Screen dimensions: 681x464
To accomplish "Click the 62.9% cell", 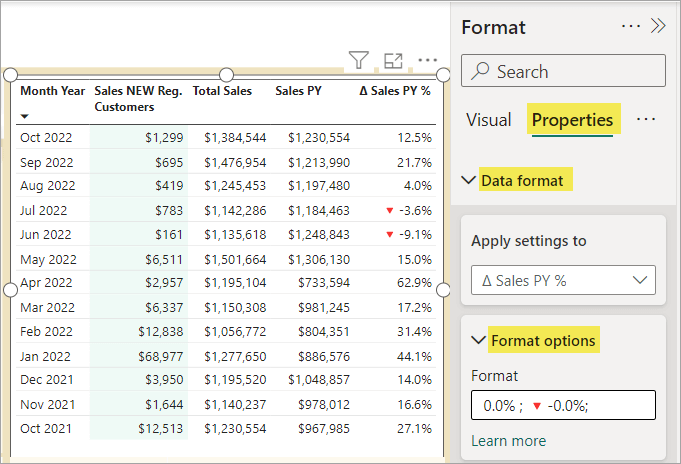I will tap(414, 283).
